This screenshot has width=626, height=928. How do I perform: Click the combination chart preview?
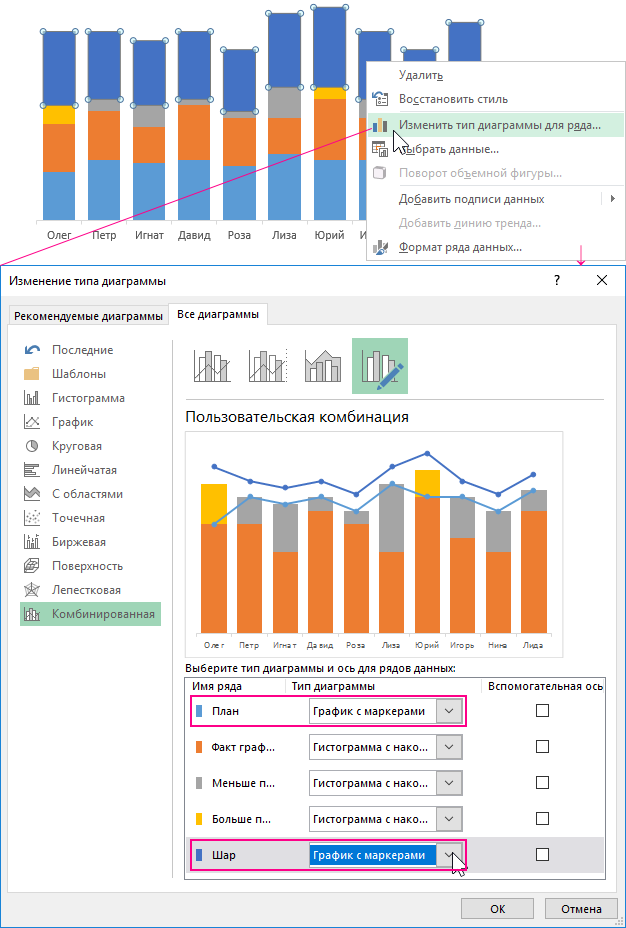click(373, 543)
